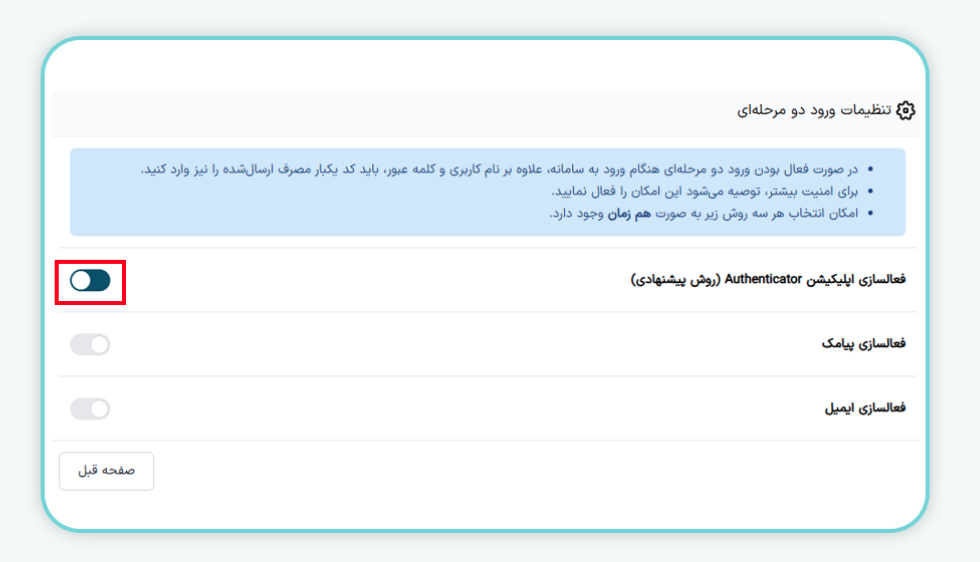Click the bullet dot of the first info line
The width and height of the screenshot is (980, 562).
click(869, 169)
